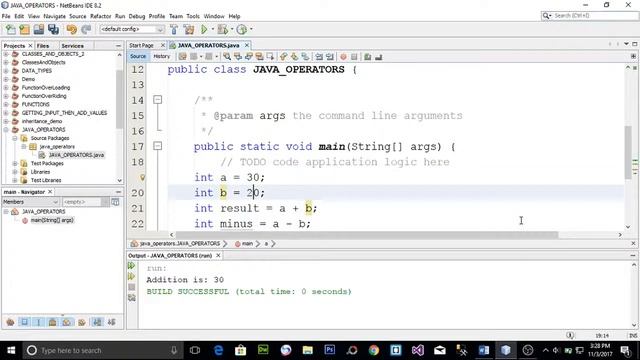Toggle Show Fields filter in Navigator
Viewport: 640px width, 360px height.
(x=24, y=322)
